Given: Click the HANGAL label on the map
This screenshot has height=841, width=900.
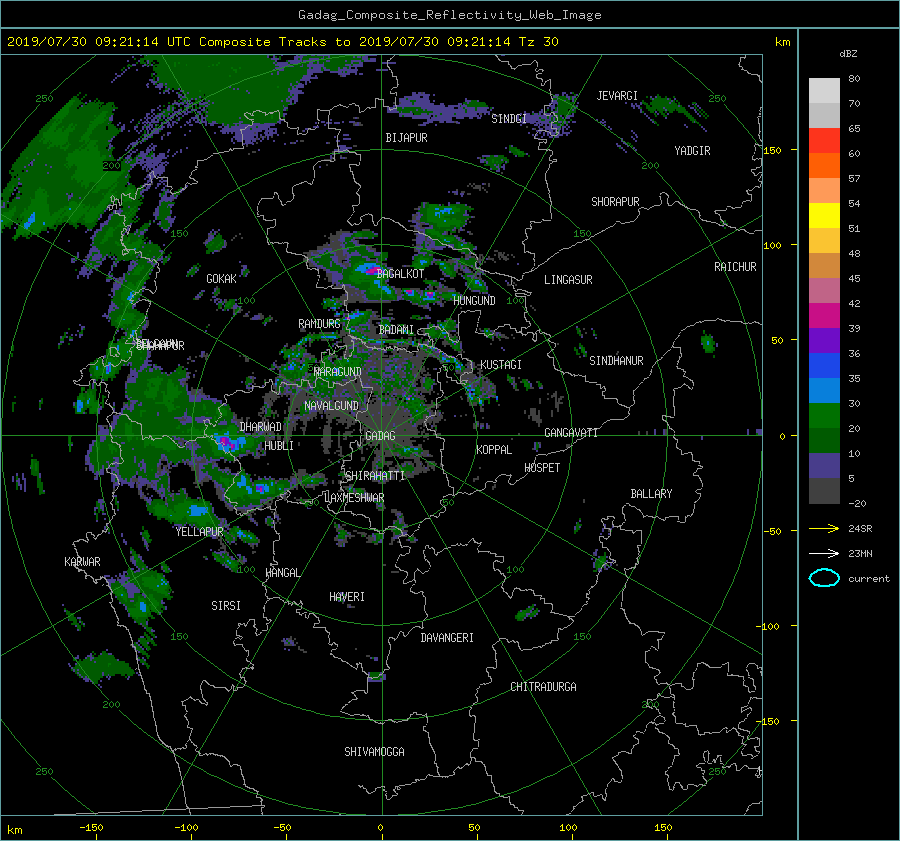Looking at the screenshot, I should click(283, 573).
